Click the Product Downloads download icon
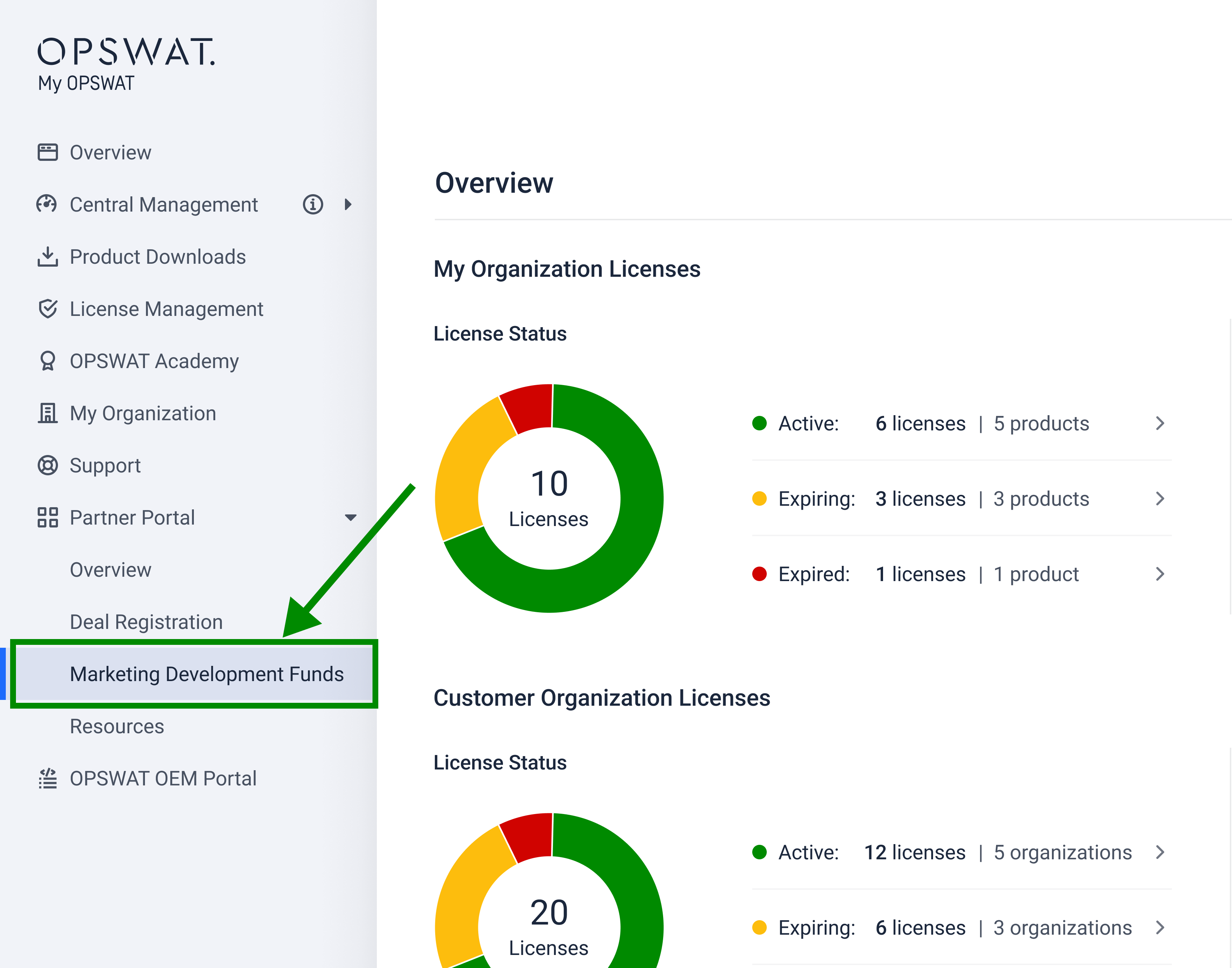The width and height of the screenshot is (1232, 968). pos(47,257)
